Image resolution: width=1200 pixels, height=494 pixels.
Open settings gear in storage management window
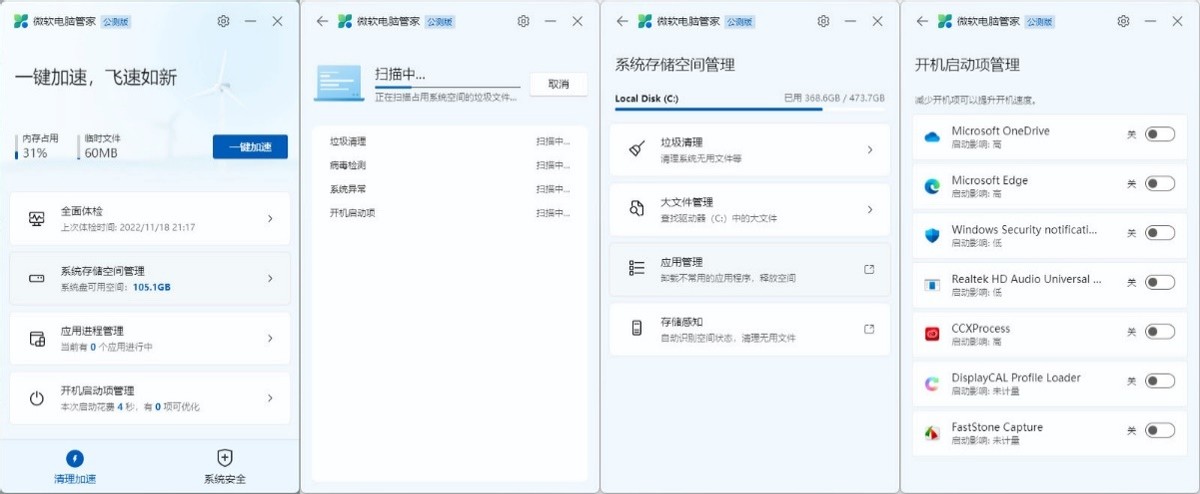coord(823,21)
